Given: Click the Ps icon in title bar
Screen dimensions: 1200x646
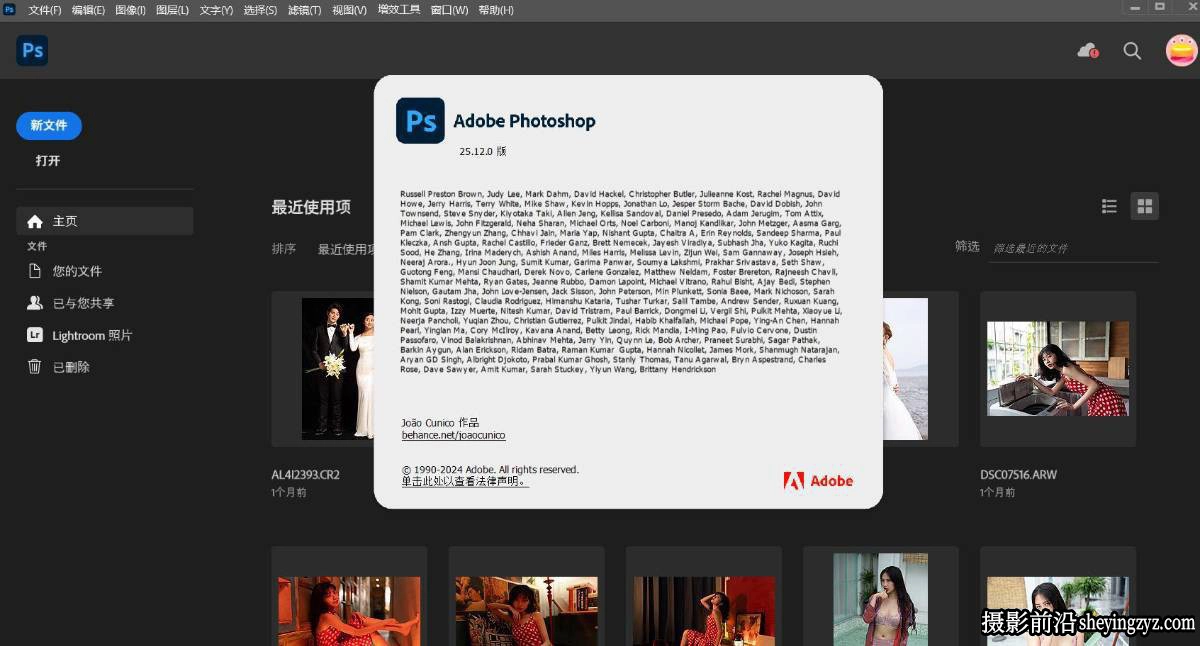Looking at the screenshot, I should point(10,9).
